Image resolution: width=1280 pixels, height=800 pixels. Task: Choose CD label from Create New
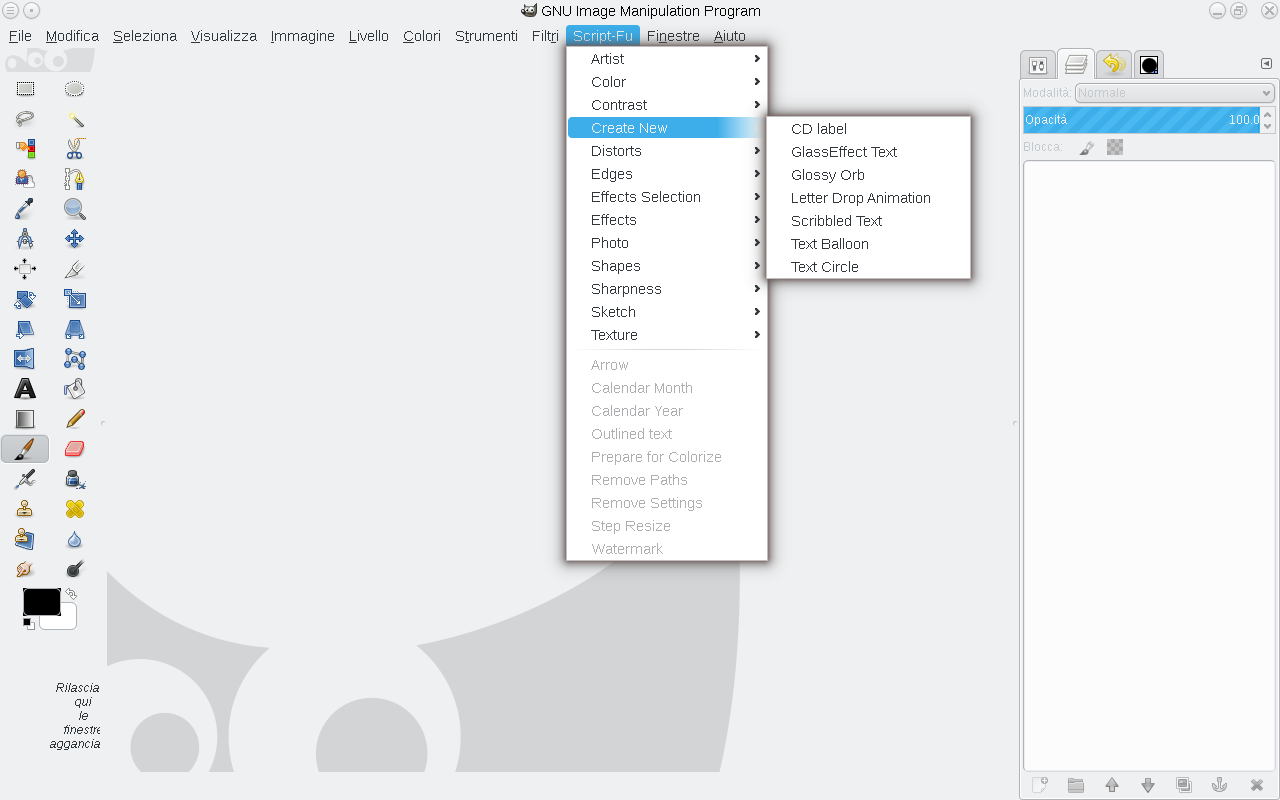[868, 129]
